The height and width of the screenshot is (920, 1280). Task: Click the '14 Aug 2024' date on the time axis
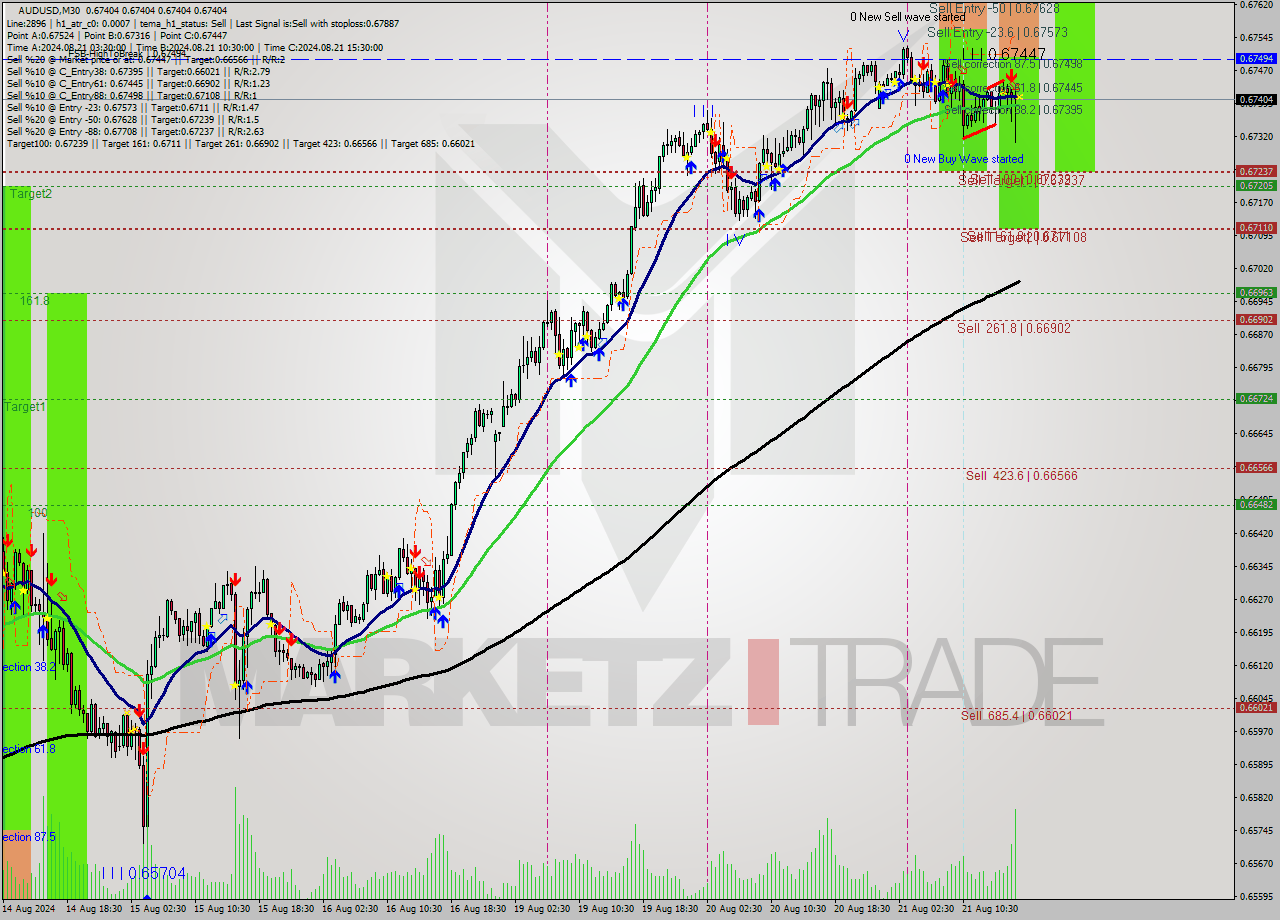point(28,910)
